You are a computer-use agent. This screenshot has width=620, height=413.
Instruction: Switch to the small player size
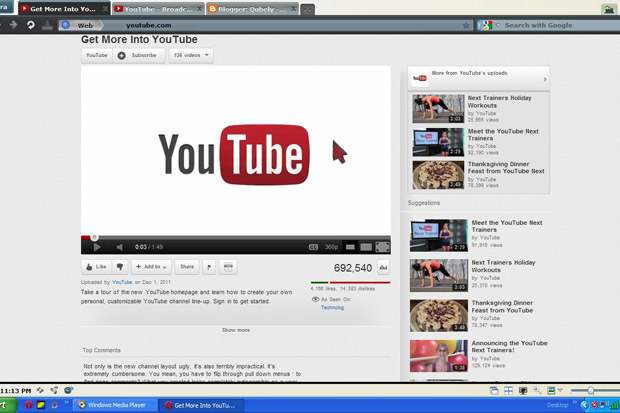(350, 247)
